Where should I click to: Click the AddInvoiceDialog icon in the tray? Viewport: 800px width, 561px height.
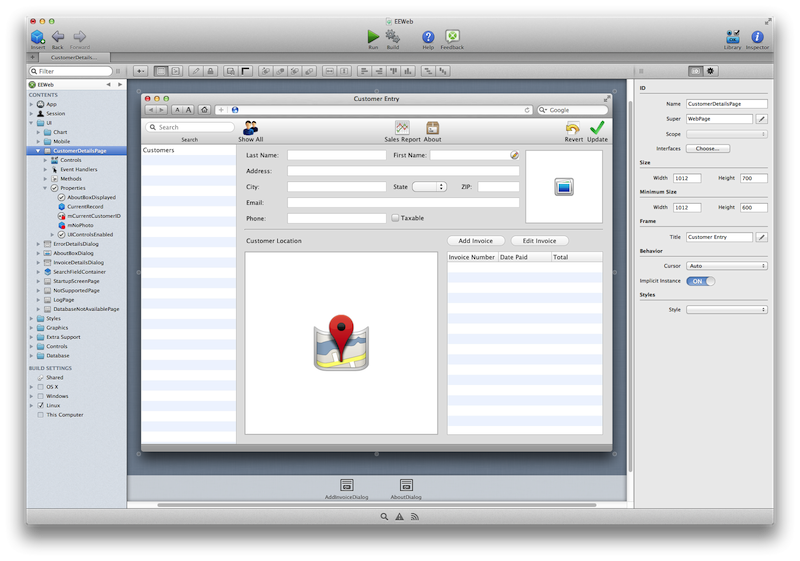click(346, 484)
